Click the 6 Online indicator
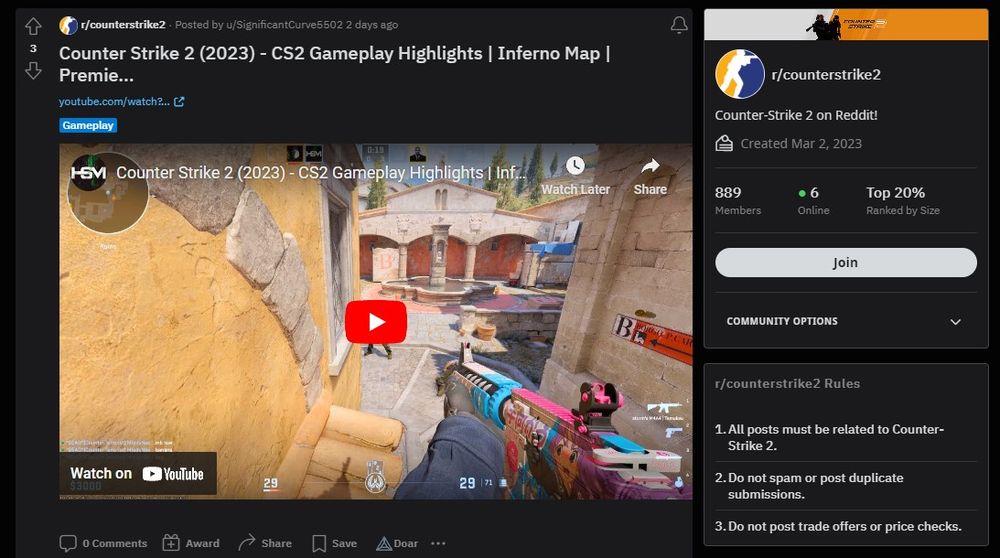This screenshot has width=1000, height=558. point(813,200)
